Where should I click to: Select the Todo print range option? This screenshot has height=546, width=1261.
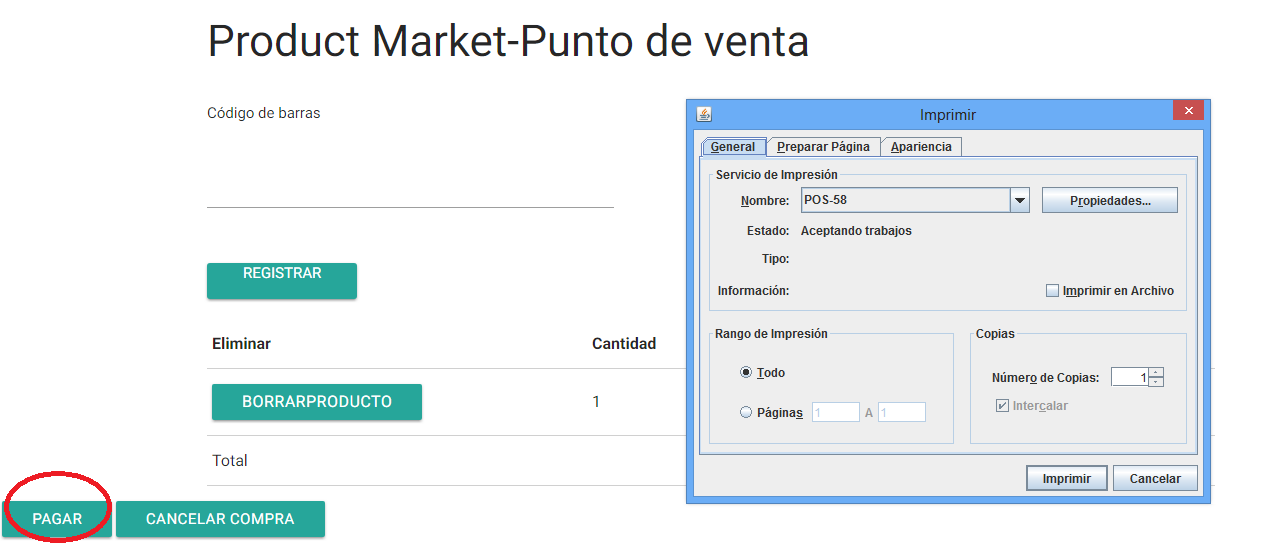click(746, 373)
